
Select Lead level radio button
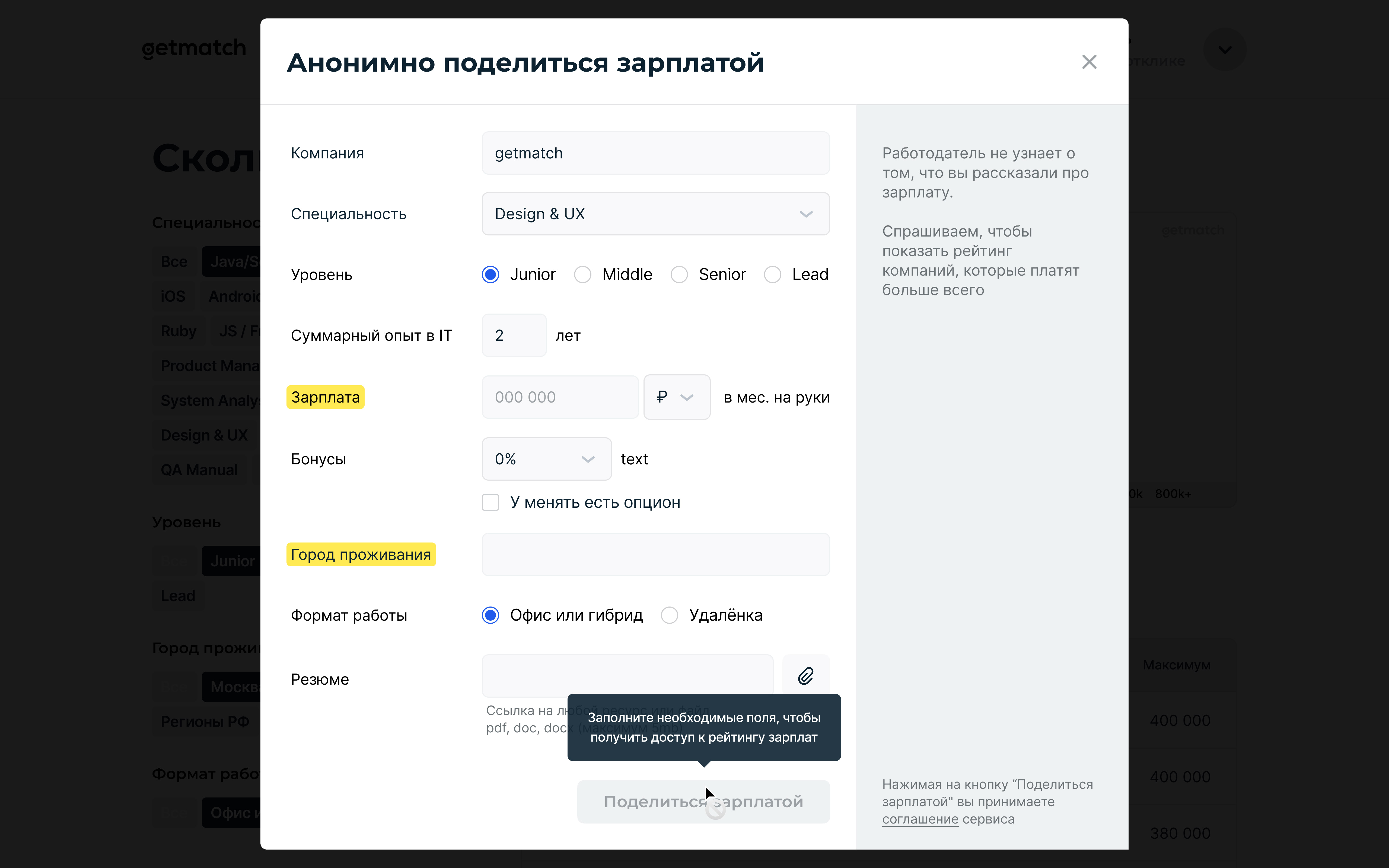click(773, 275)
